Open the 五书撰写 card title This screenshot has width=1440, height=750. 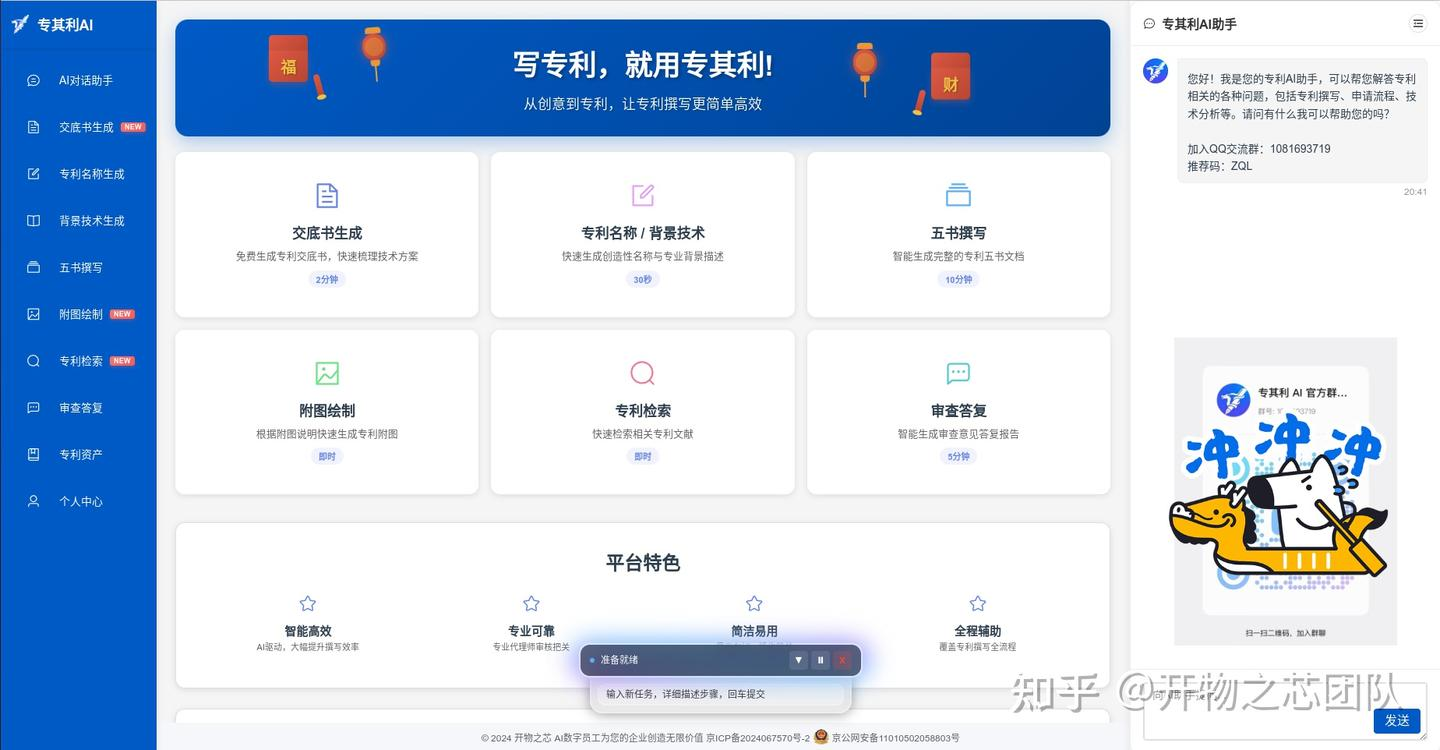click(958, 233)
